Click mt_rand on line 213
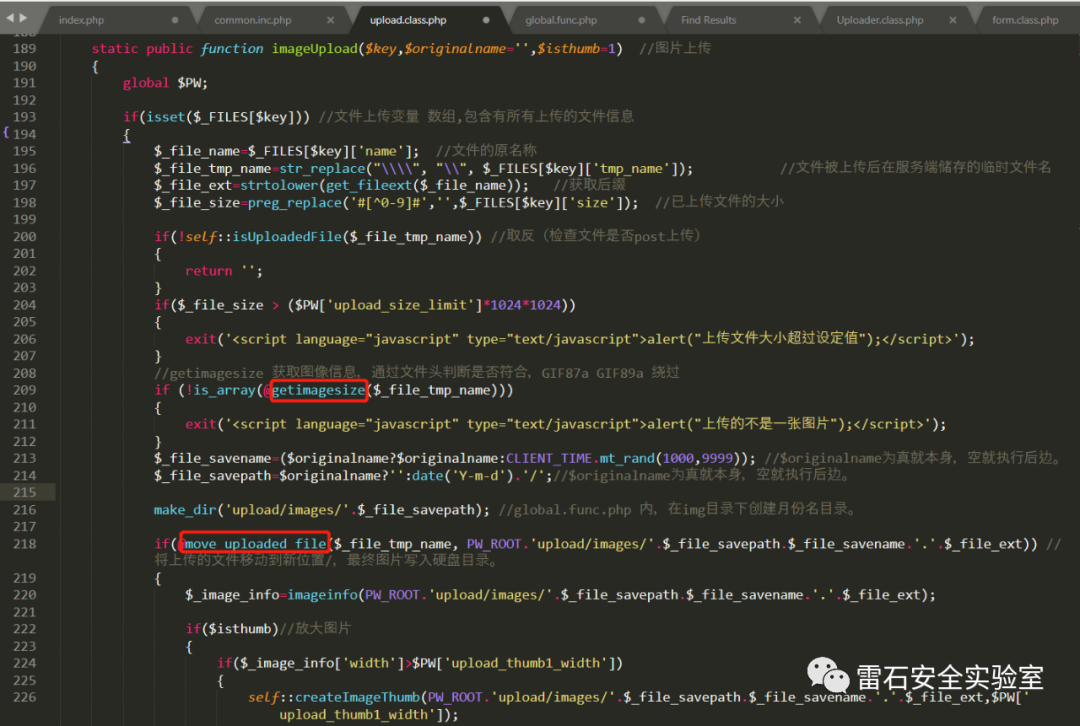 tap(627, 459)
